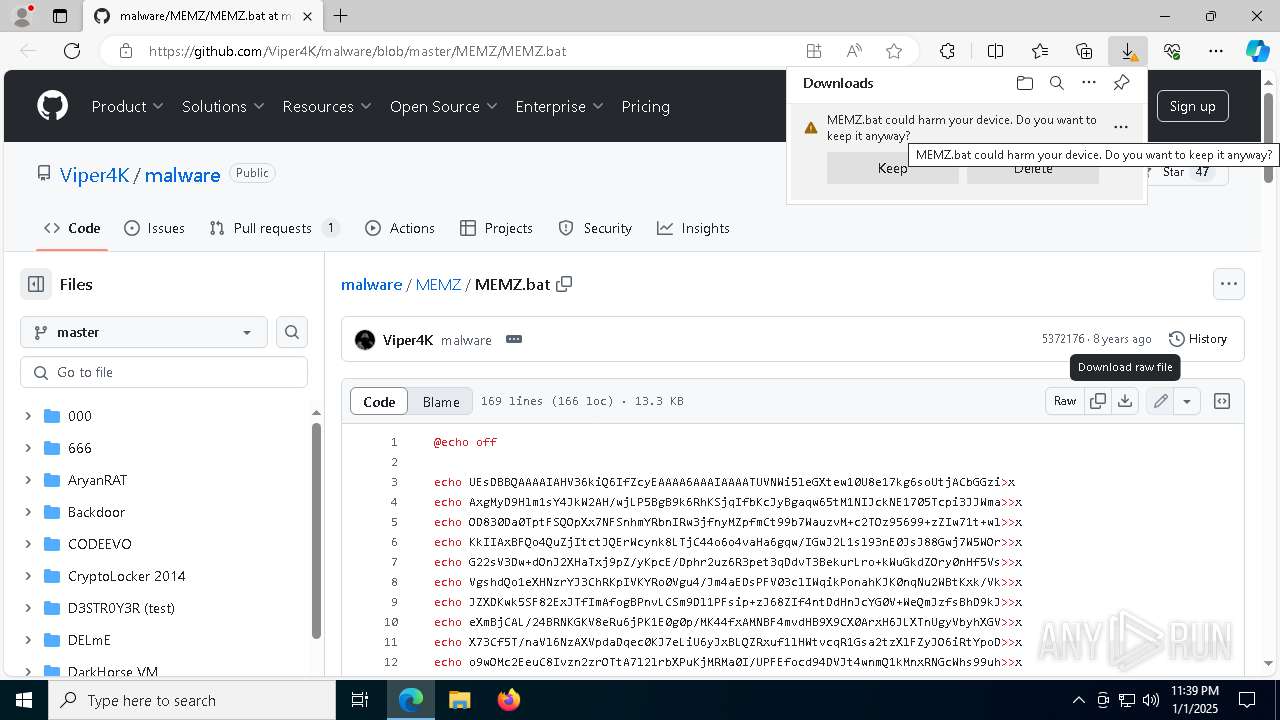Screen dimensions: 1280x720
Task: Expand the CryptoLocker 2014 folder
Action: click(x=28, y=576)
